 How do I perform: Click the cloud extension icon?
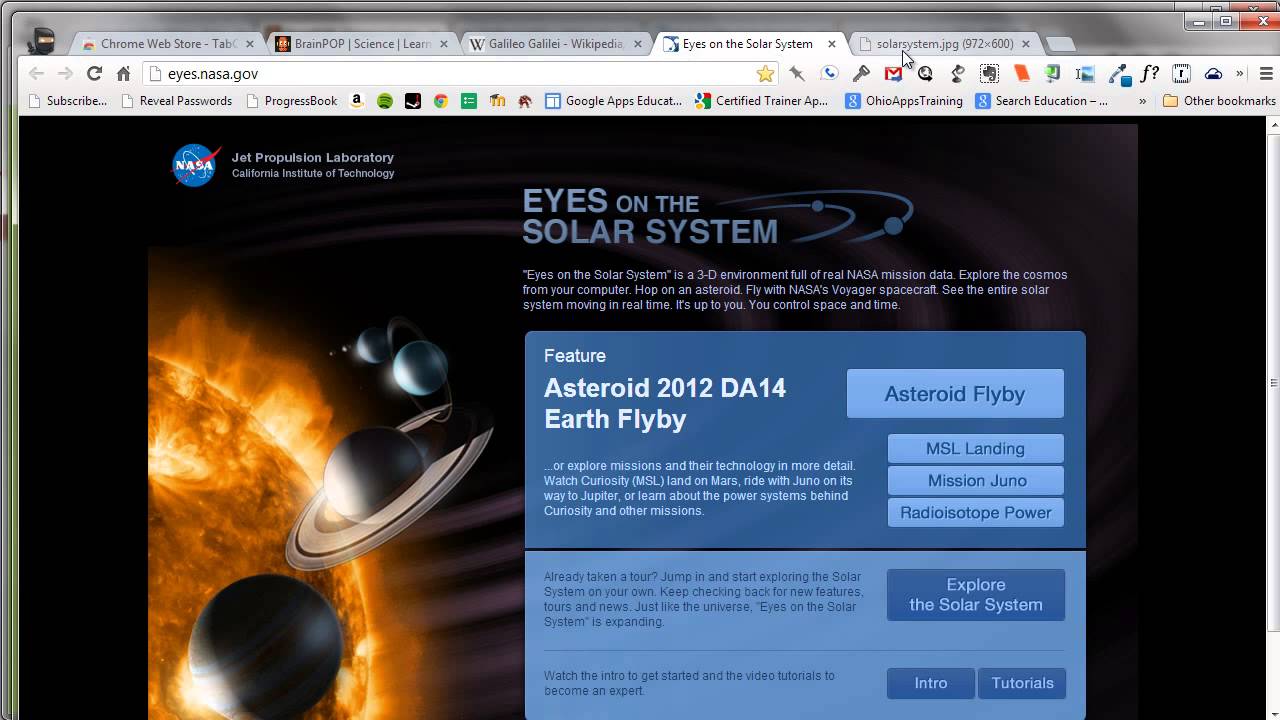[x=1213, y=73]
